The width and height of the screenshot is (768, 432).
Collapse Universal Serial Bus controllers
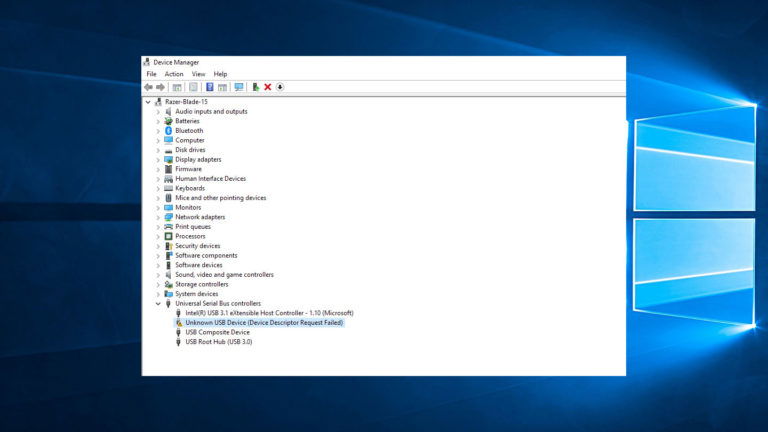[x=158, y=304]
